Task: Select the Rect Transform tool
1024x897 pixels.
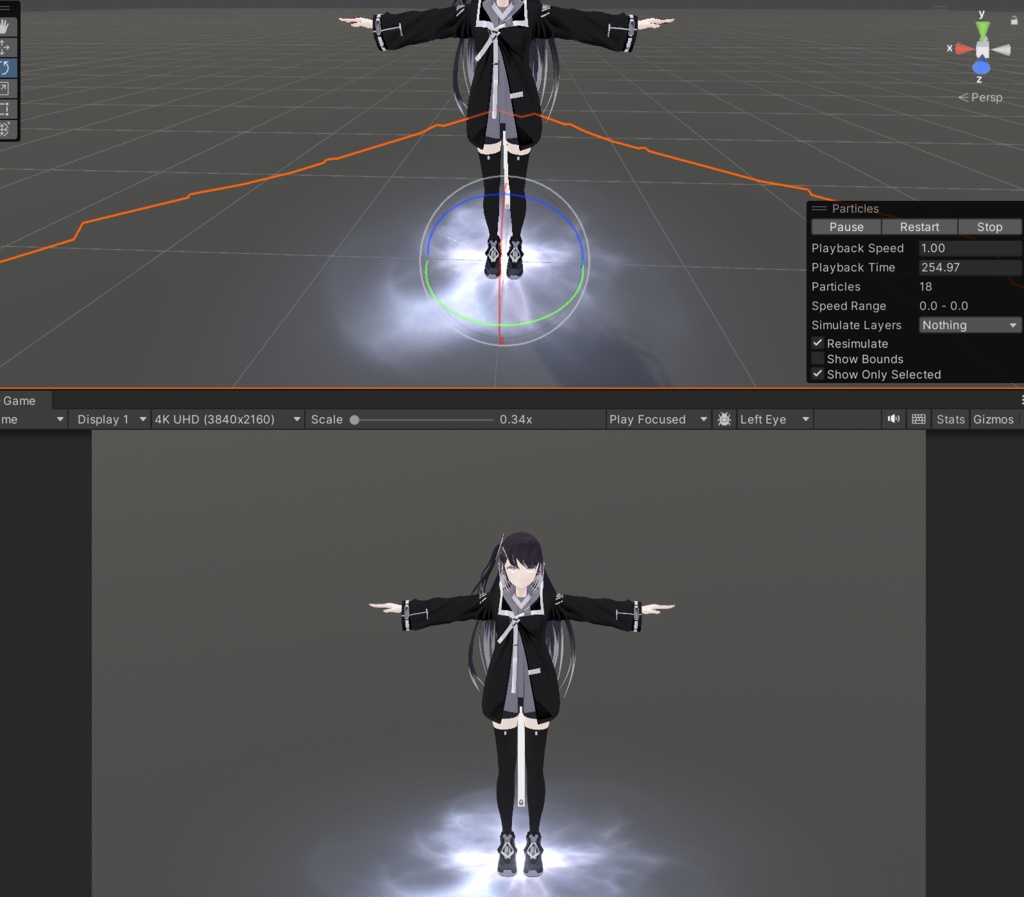Action: [8, 107]
